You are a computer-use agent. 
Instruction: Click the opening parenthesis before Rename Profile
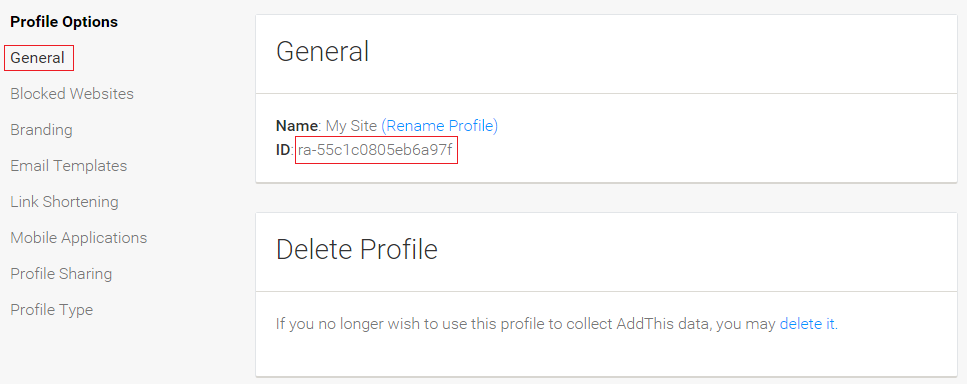384,126
